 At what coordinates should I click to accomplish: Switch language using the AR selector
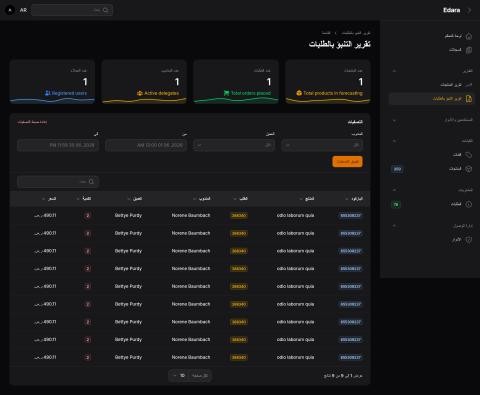coord(23,10)
